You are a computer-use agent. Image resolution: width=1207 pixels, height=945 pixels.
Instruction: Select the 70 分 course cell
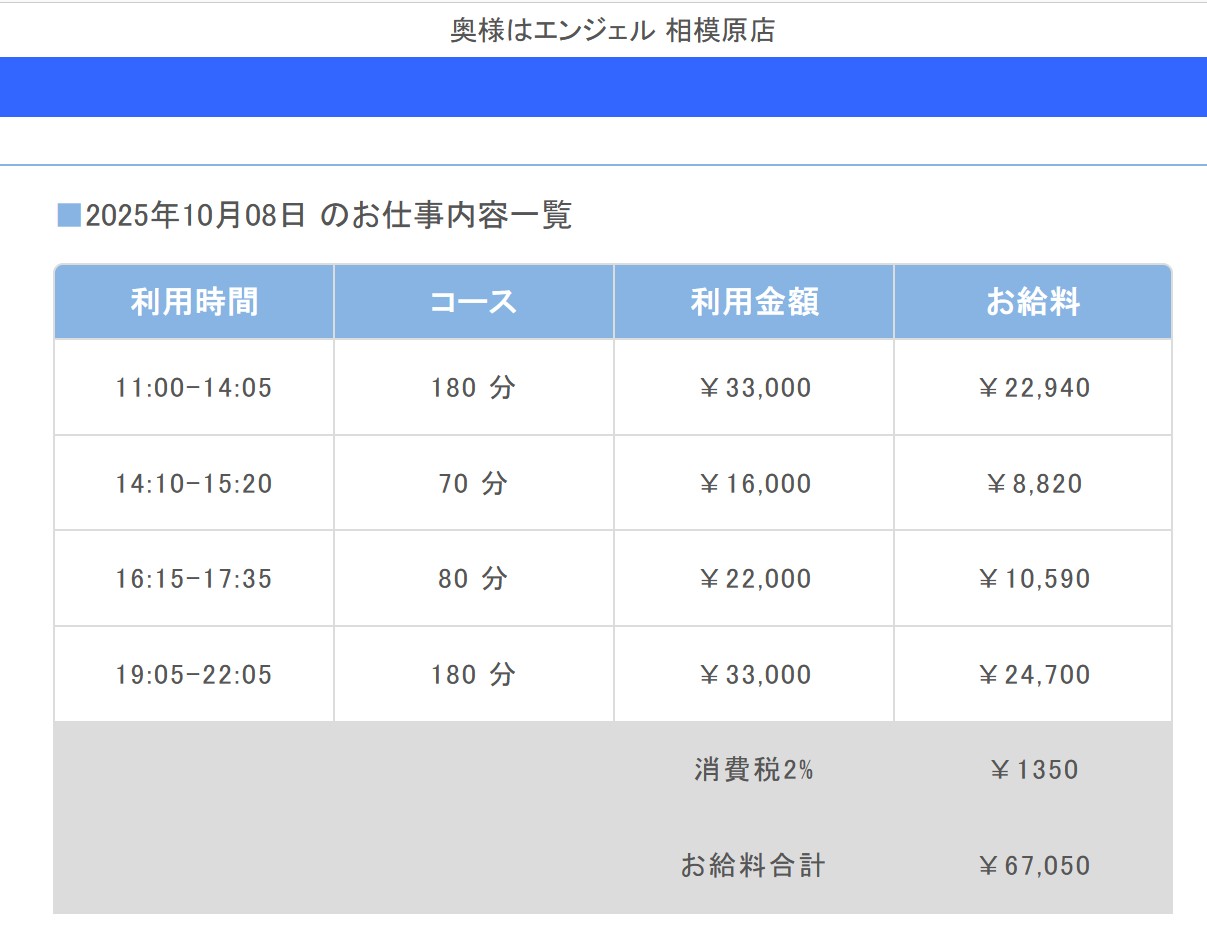(x=473, y=484)
